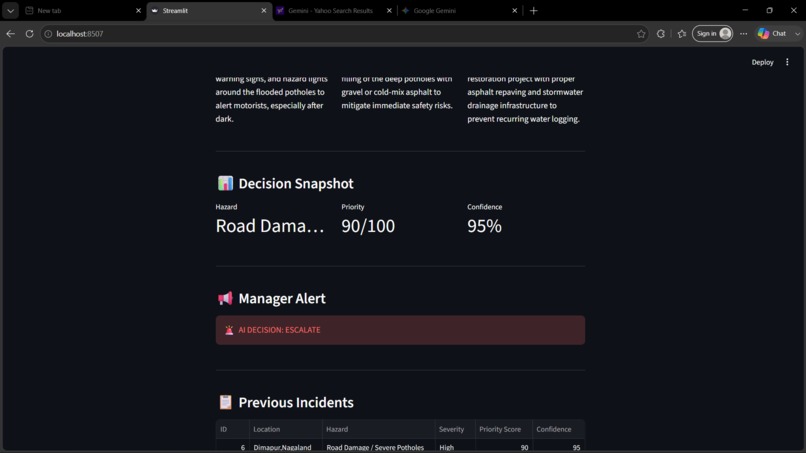Open the Streamlit app options menu
The width and height of the screenshot is (806, 453).
pos(787,62)
